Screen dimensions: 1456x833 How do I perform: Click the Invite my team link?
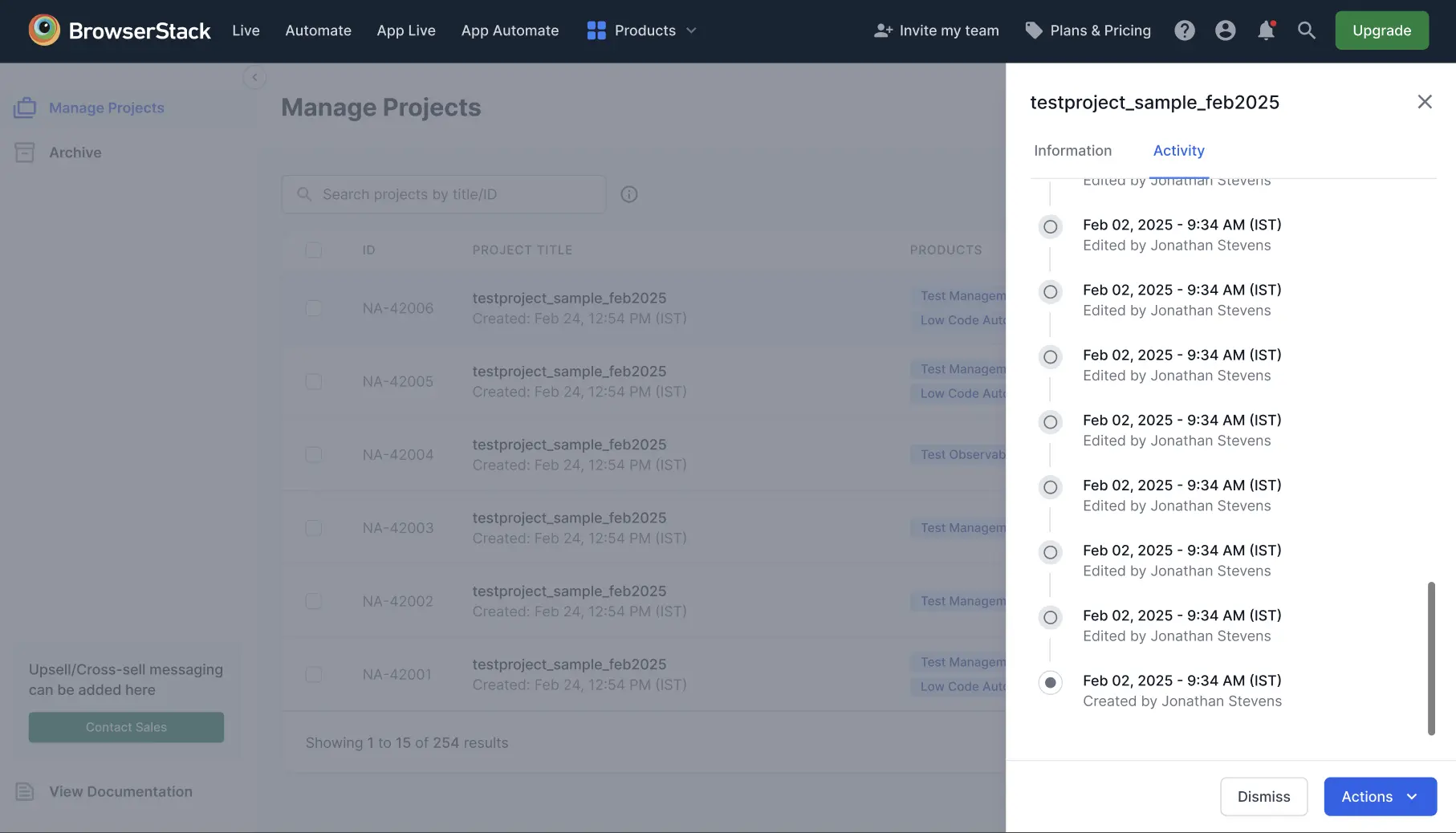click(949, 30)
